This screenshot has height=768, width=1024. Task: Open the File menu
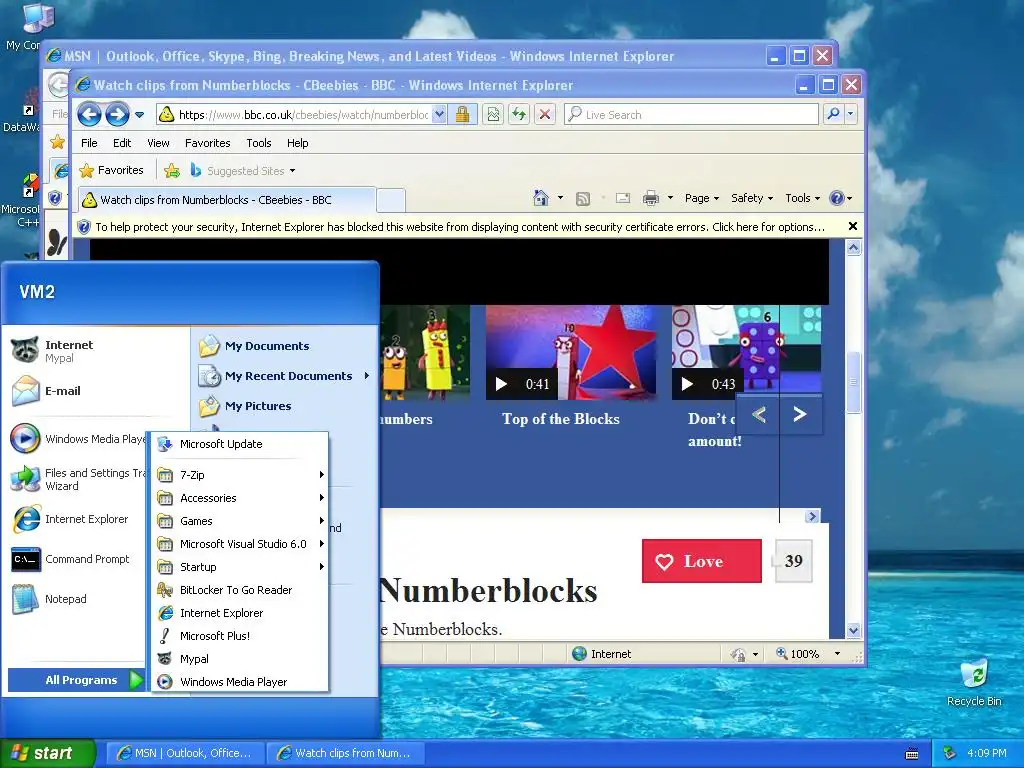tap(89, 143)
